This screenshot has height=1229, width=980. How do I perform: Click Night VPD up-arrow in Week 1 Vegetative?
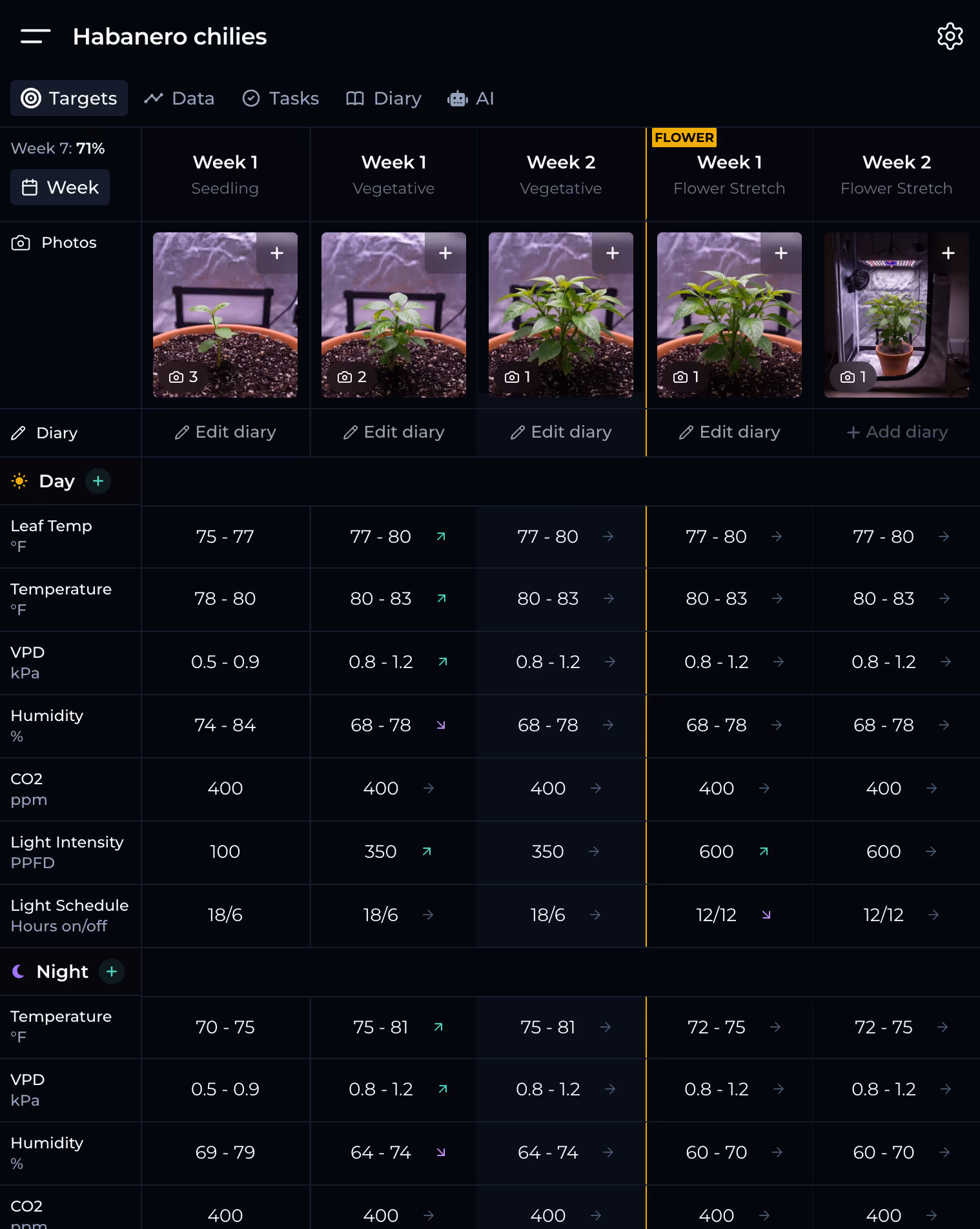point(443,1089)
